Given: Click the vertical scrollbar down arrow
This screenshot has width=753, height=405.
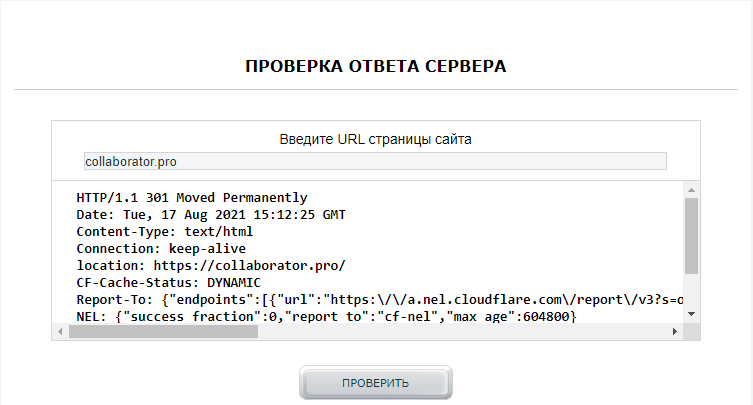Looking at the screenshot, I should 691,314.
